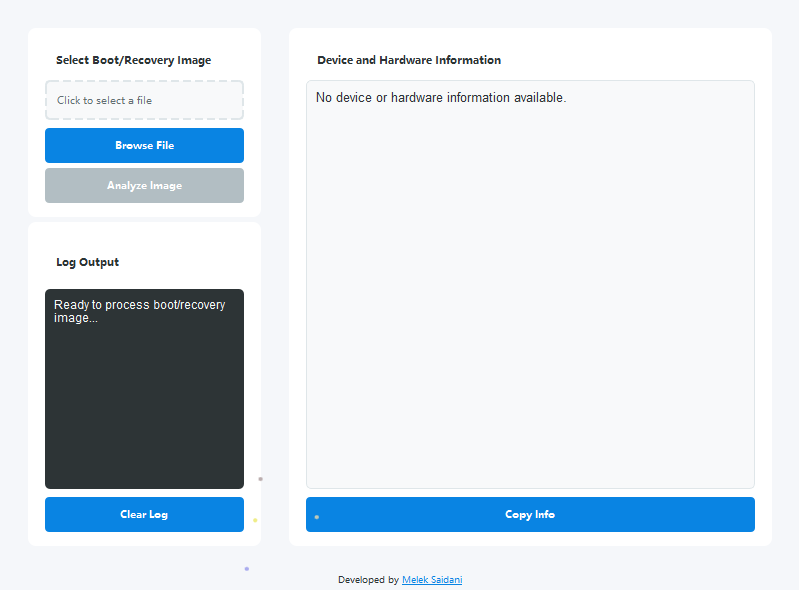
Task: Open the Melek Saidani developer link
Action: (432, 580)
